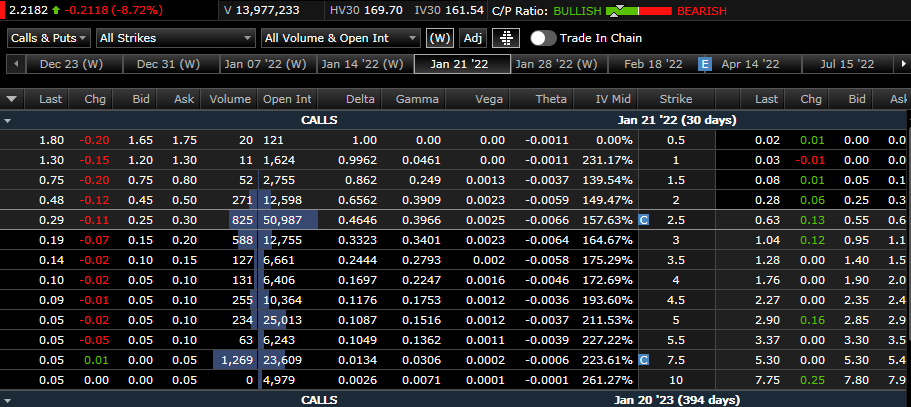Click put bid 2.85 for strike 5
Viewport: 911px width, 407px height.
click(857, 320)
